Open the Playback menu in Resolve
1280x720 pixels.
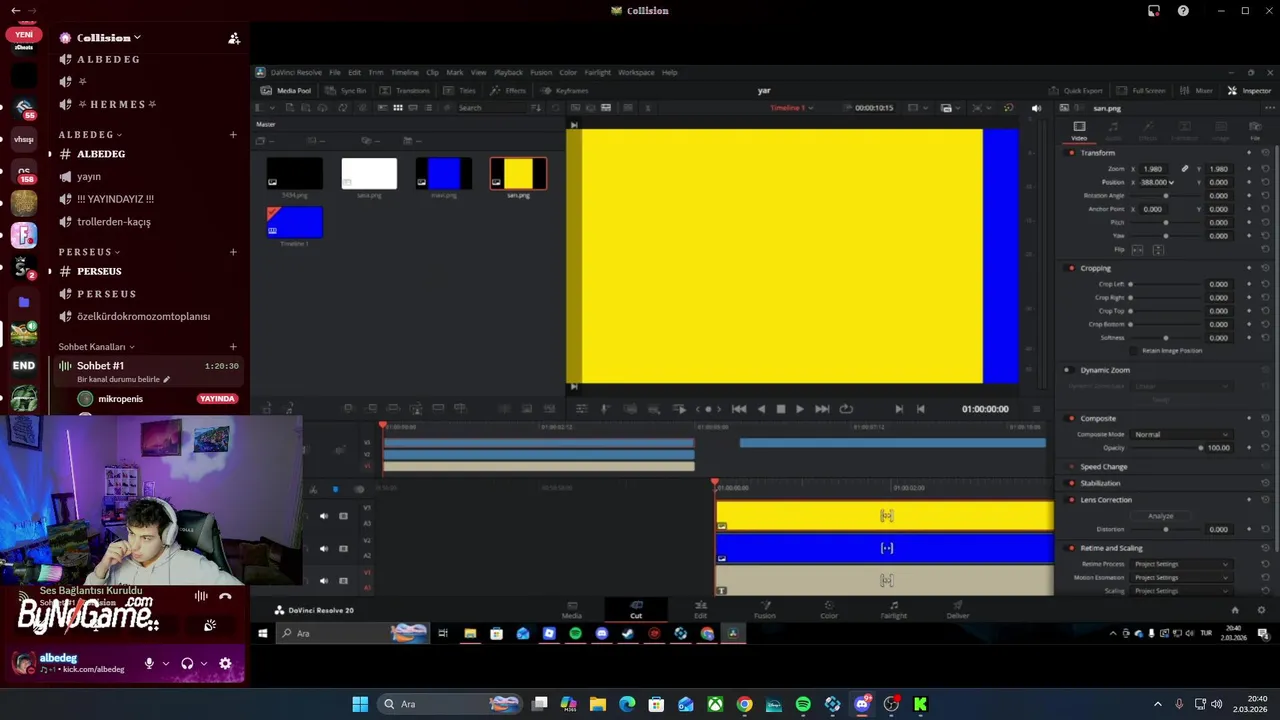(x=508, y=72)
